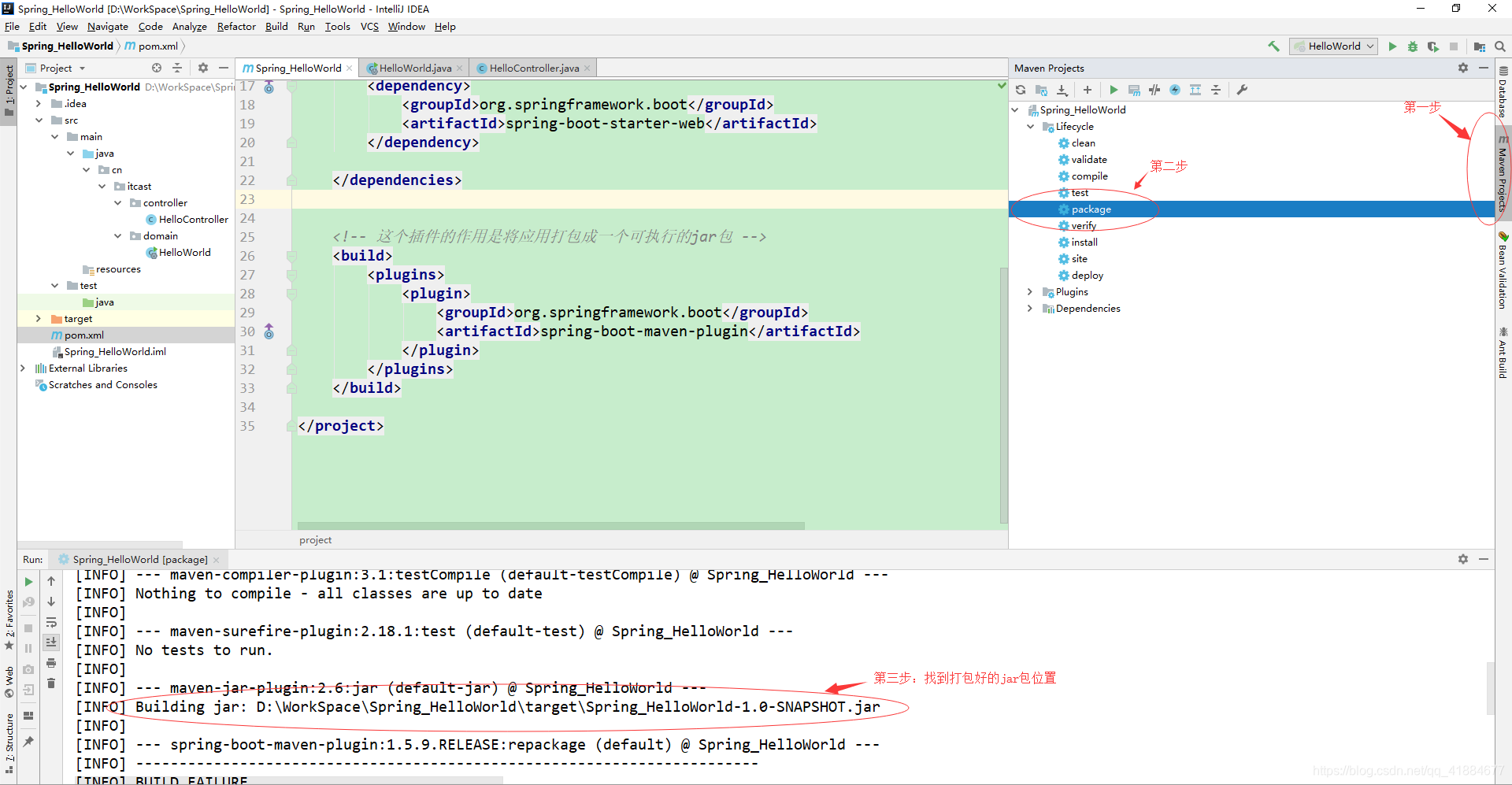This screenshot has height=785, width=1512.
Task: Click Generate Sources and Update Folders icon
Action: [x=1041, y=90]
